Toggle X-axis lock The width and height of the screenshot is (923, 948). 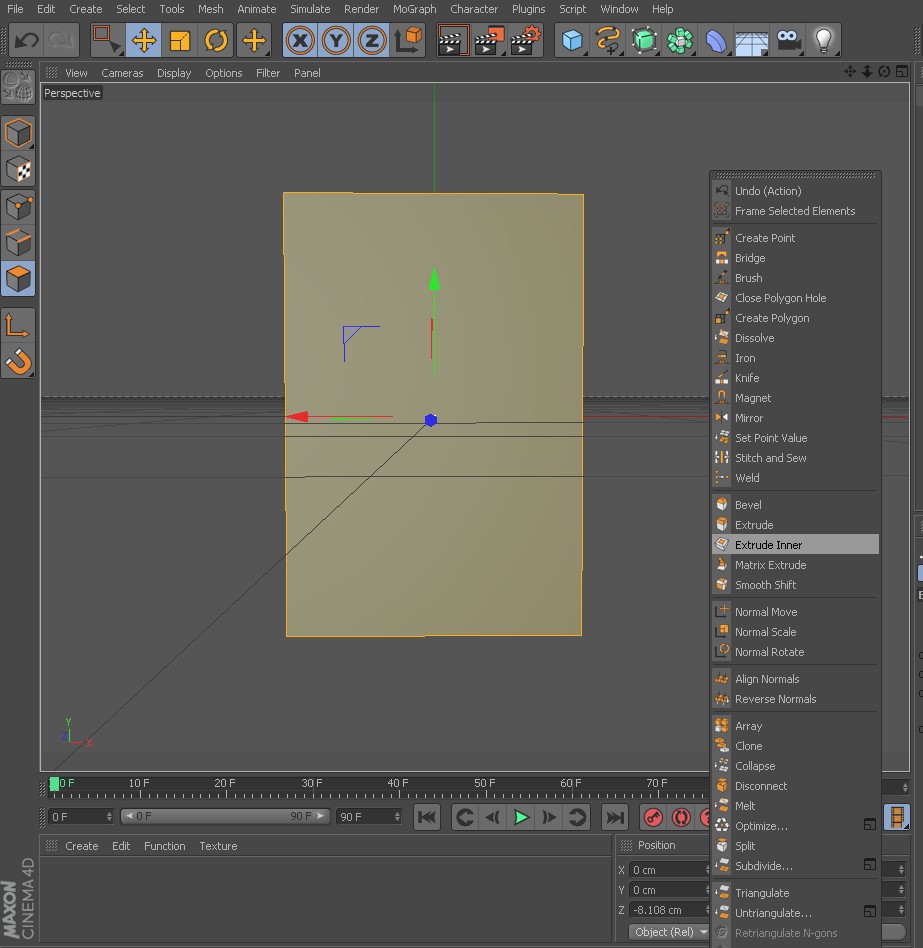point(300,40)
